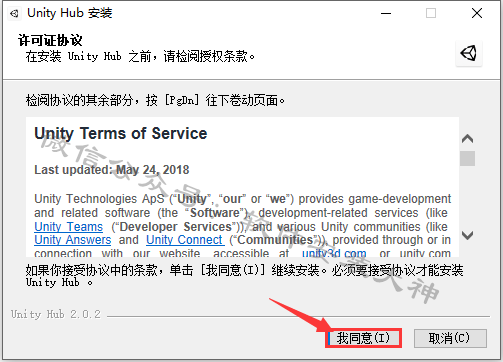
Task: Click inside the license agreement text box
Action: point(242,187)
